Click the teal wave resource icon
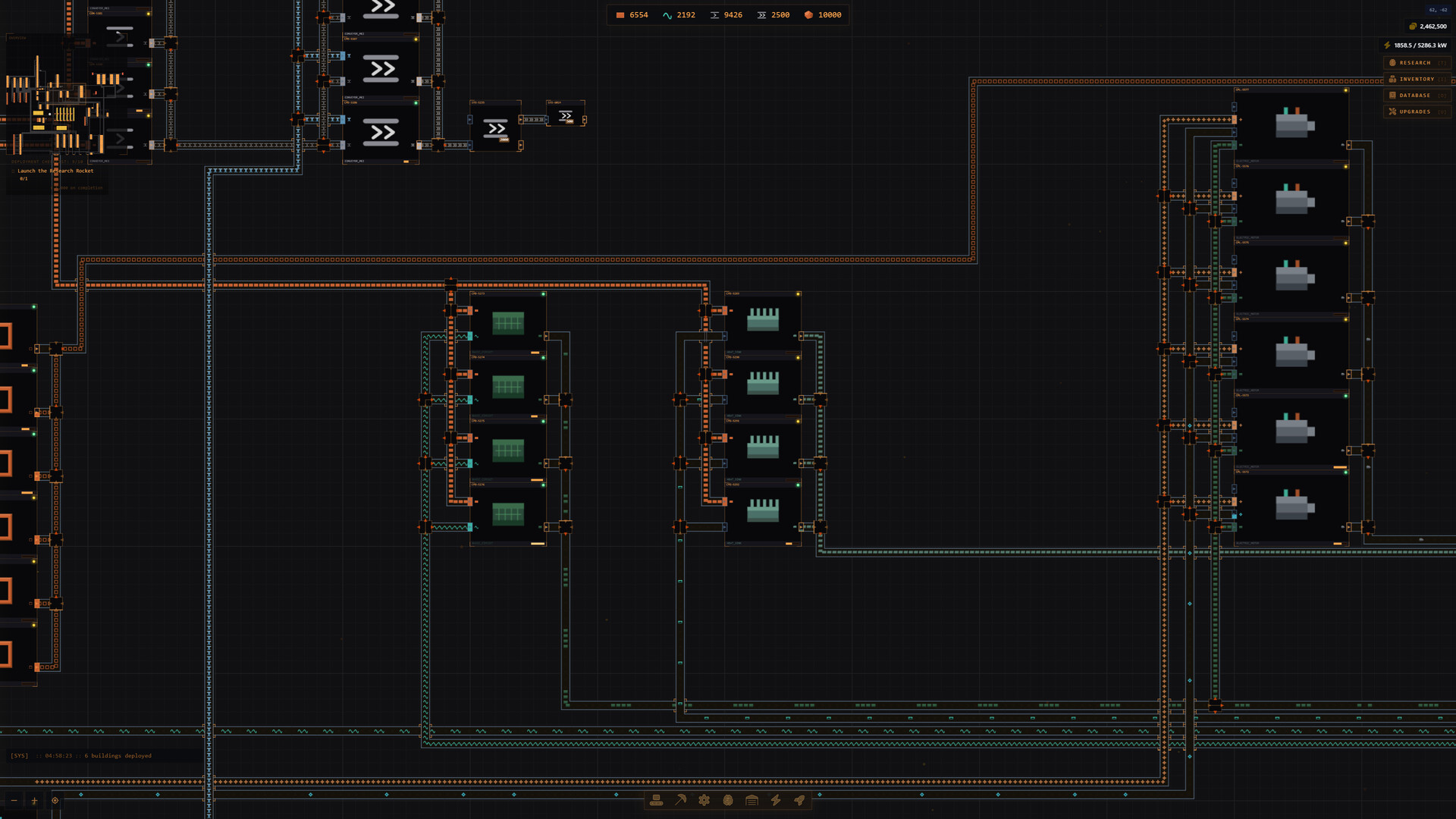The image size is (1456, 819). pos(667,15)
